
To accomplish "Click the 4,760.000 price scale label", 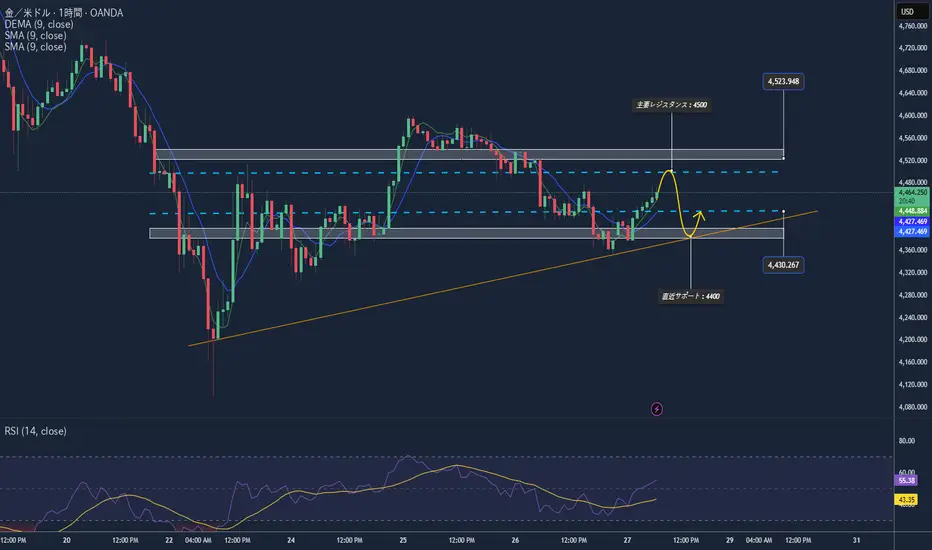I will [x=912, y=26].
